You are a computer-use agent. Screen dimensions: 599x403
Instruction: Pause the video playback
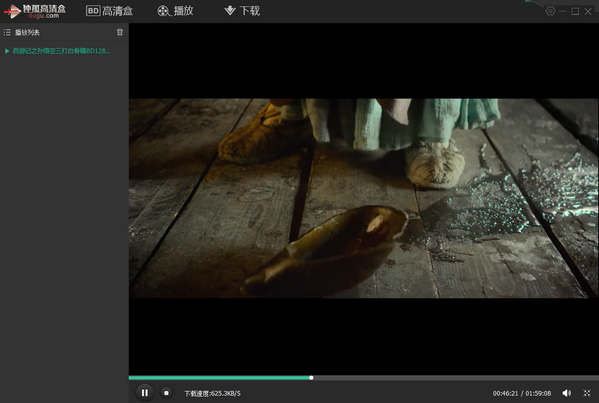[x=145, y=393]
